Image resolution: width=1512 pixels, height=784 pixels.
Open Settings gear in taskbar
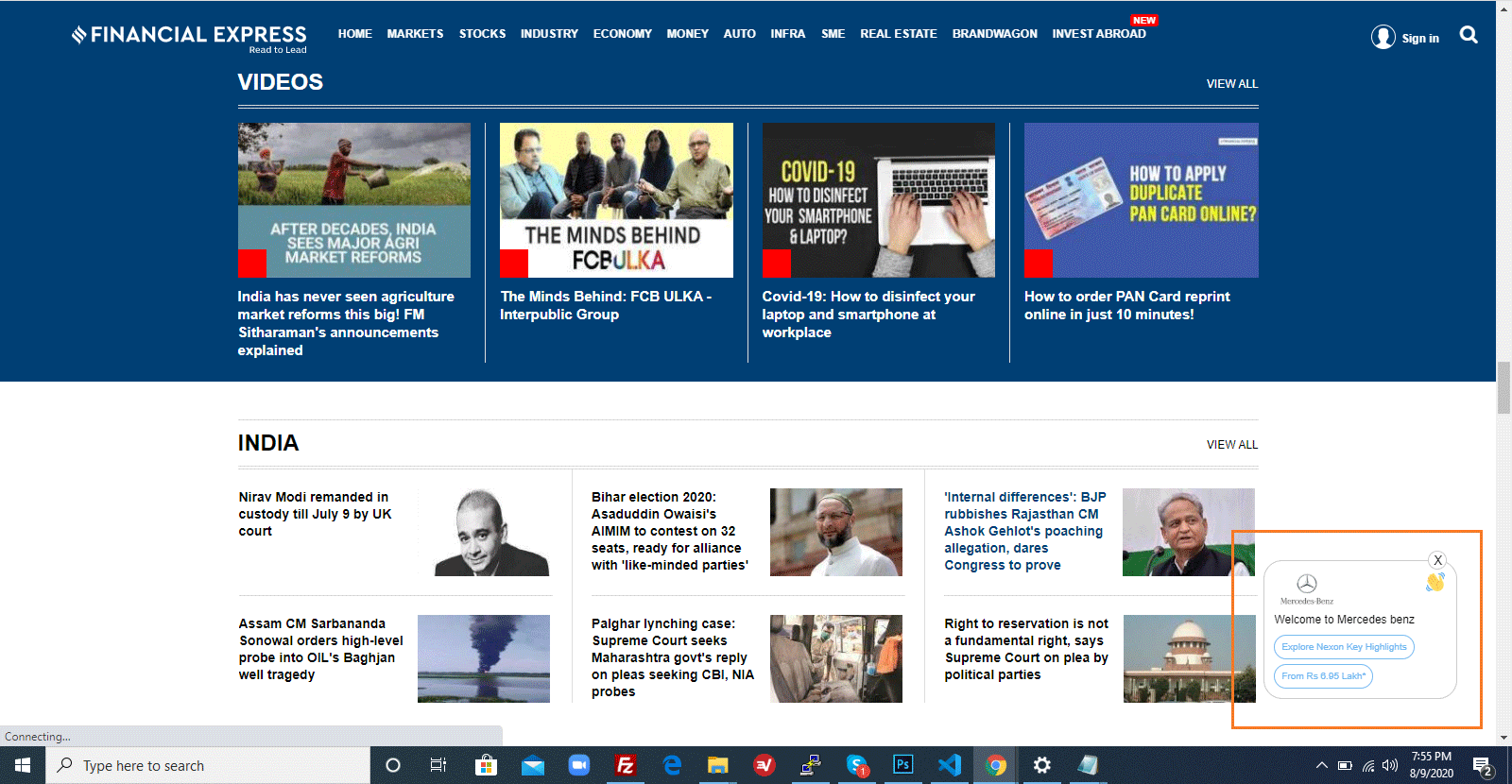tap(1042, 765)
